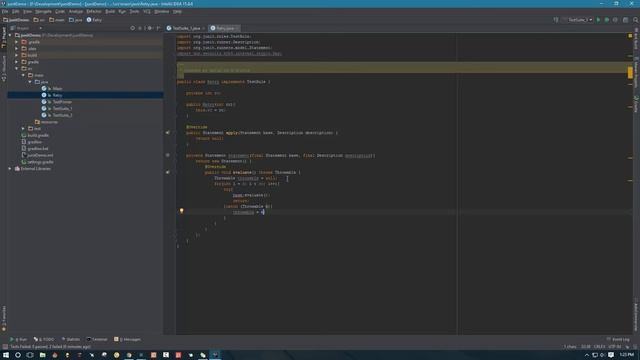
Task: Open Search Everywhere magnifier icon
Action: click(x=636, y=20)
